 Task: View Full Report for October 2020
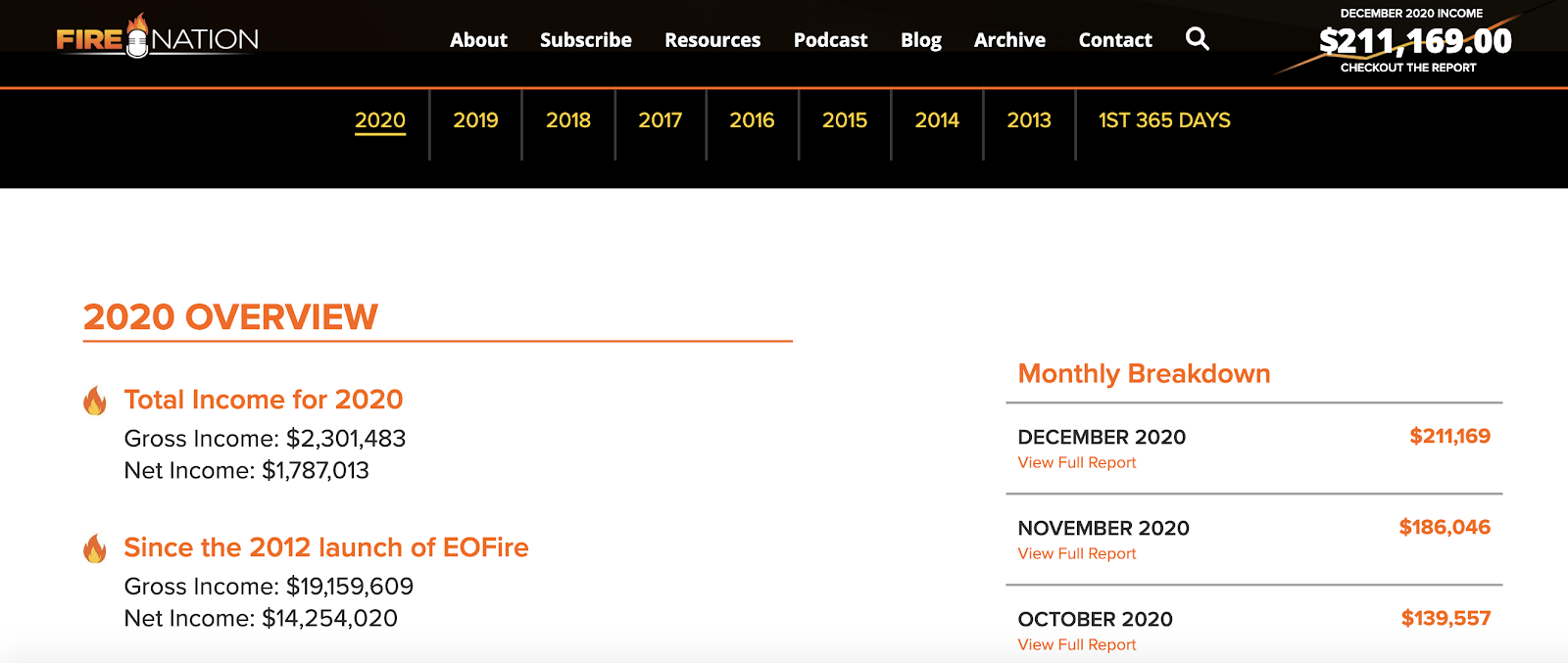point(1077,644)
